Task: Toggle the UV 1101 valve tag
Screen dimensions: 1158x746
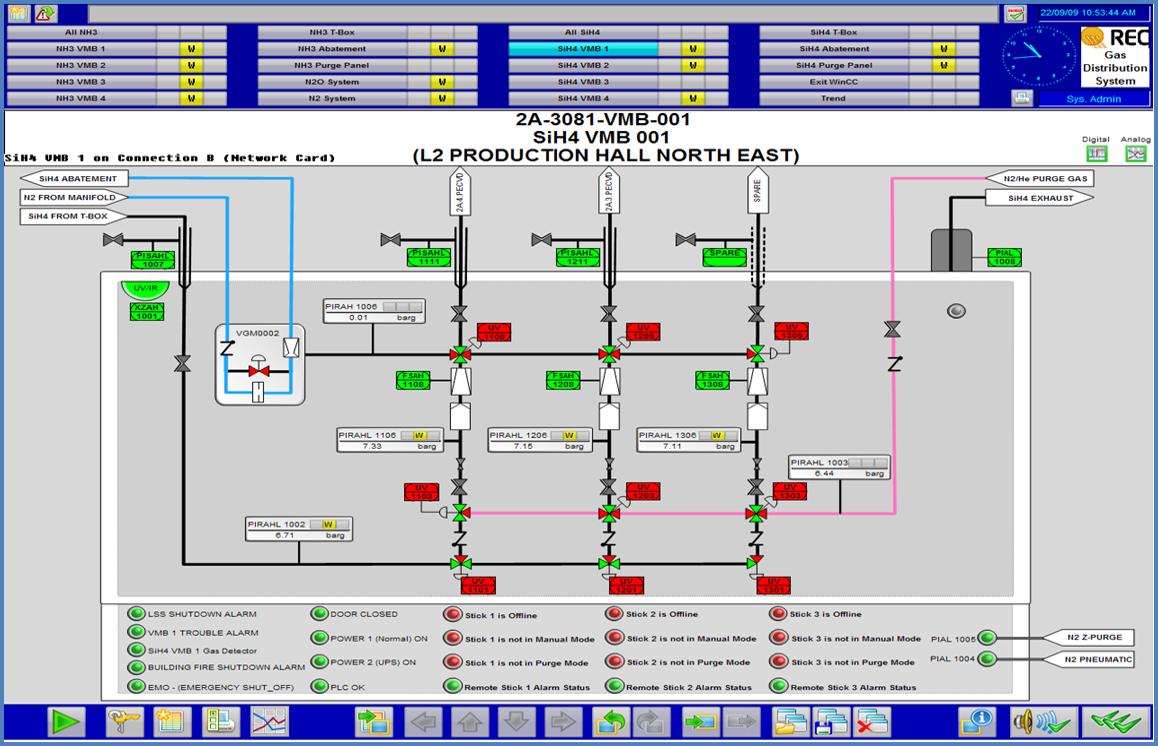Action: 478,586
